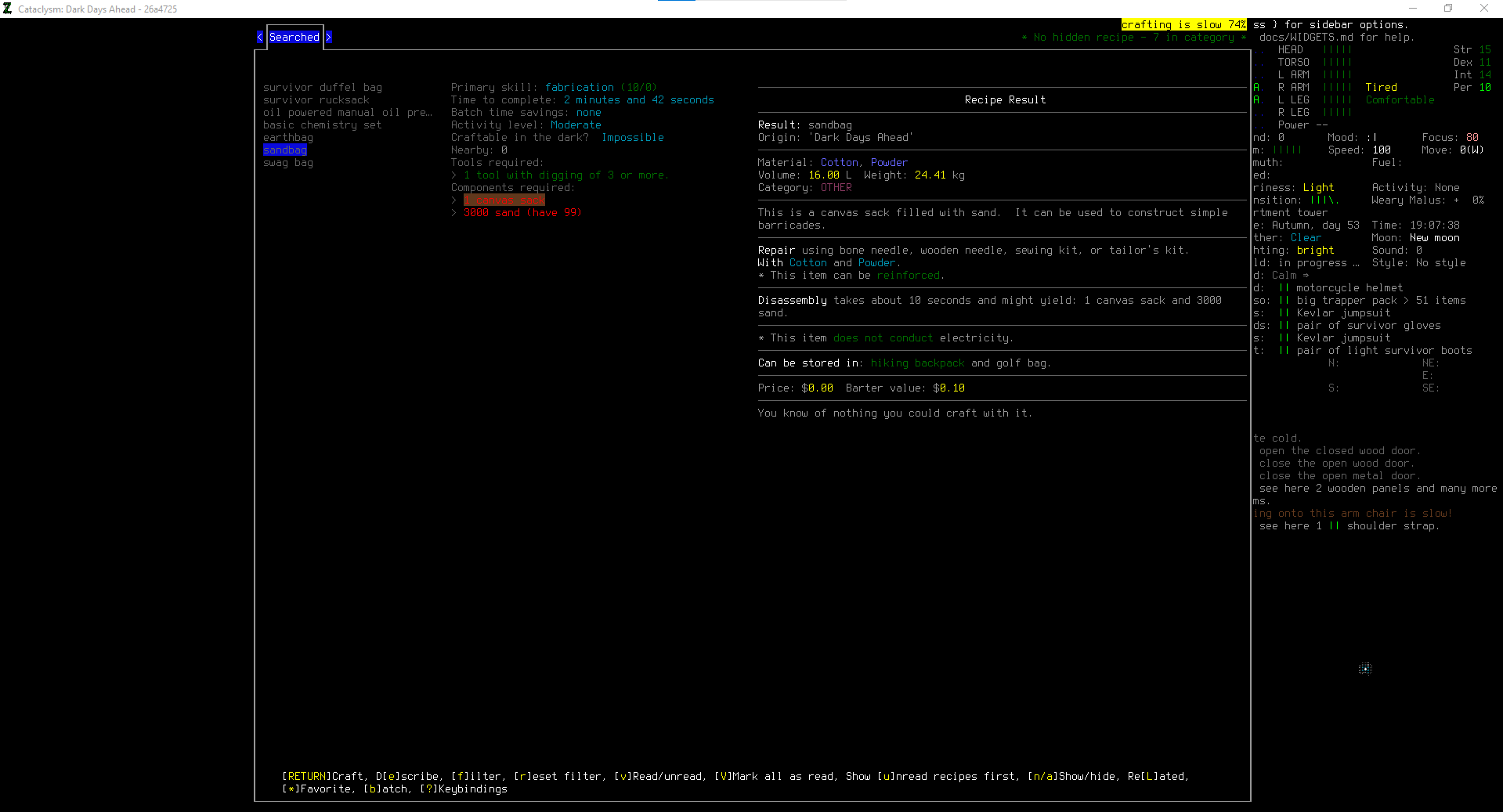The image size is (1503, 812).
Task: Click the Z application icon in the title bar
Action: 8,9
